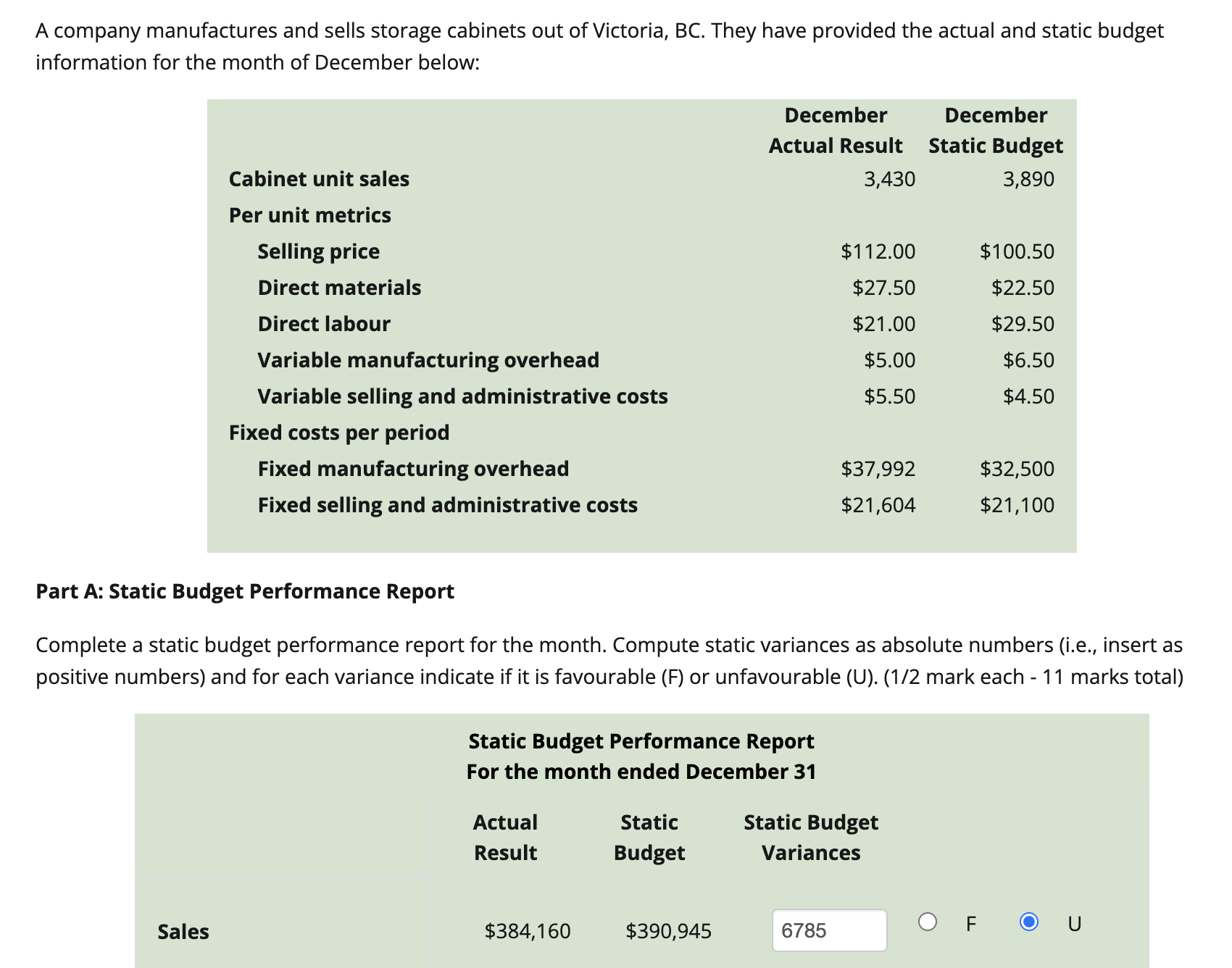1232x968 pixels.
Task: Click actual fixed manufacturing overhead $37,992
Action: click(878, 469)
